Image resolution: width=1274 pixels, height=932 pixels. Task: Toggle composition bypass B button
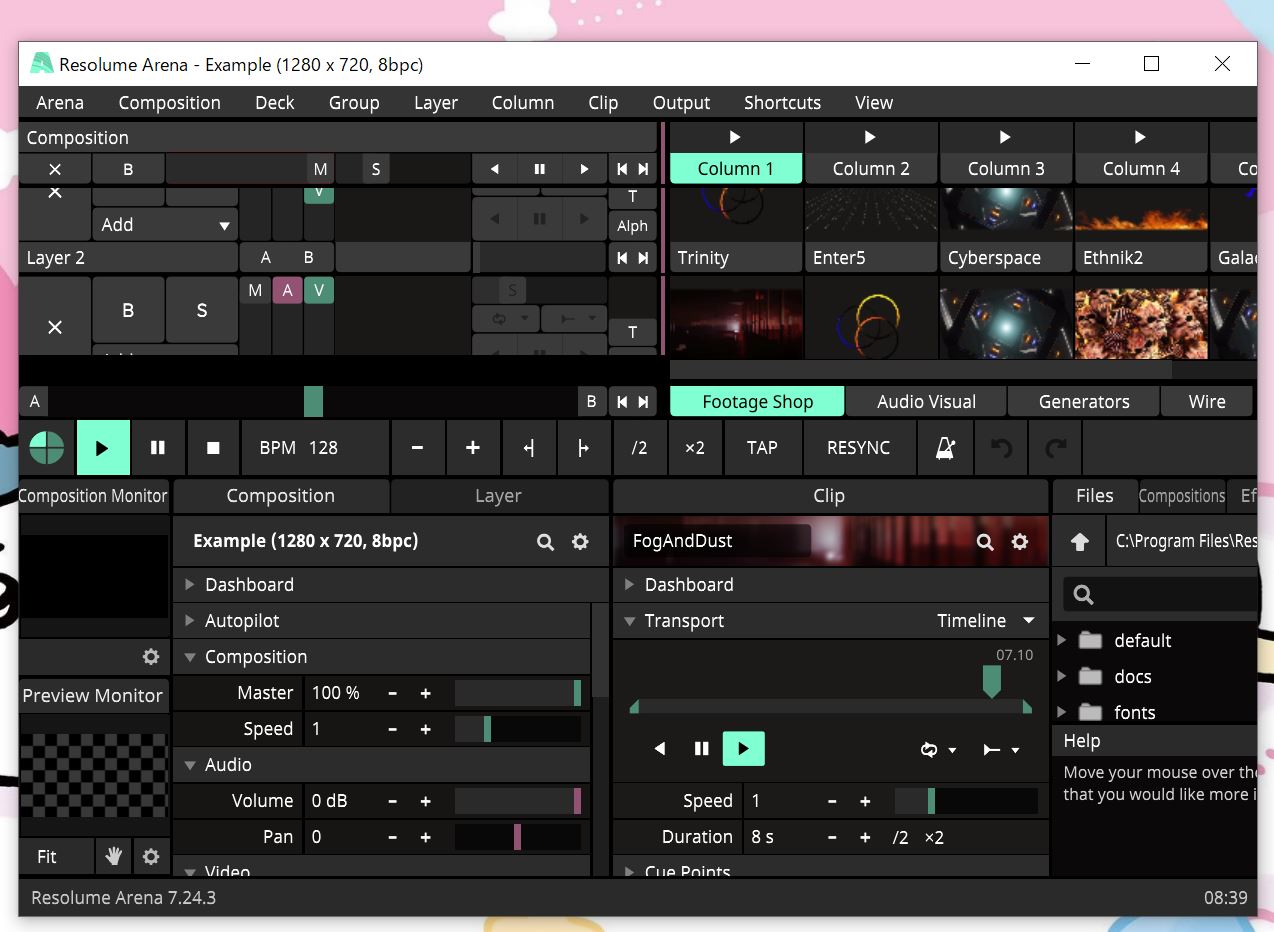pos(128,170)
